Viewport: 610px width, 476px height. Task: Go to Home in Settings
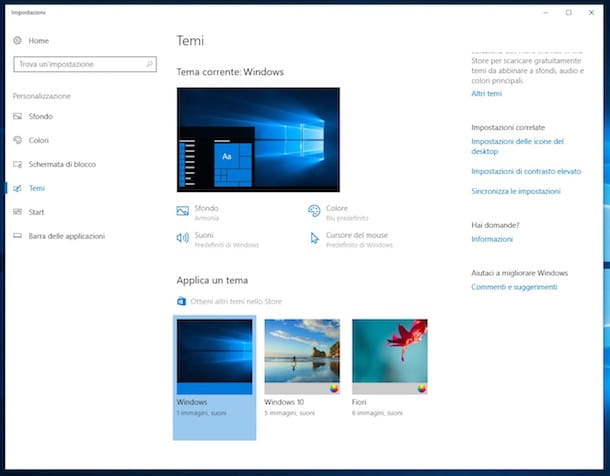[x=39, y=40]
